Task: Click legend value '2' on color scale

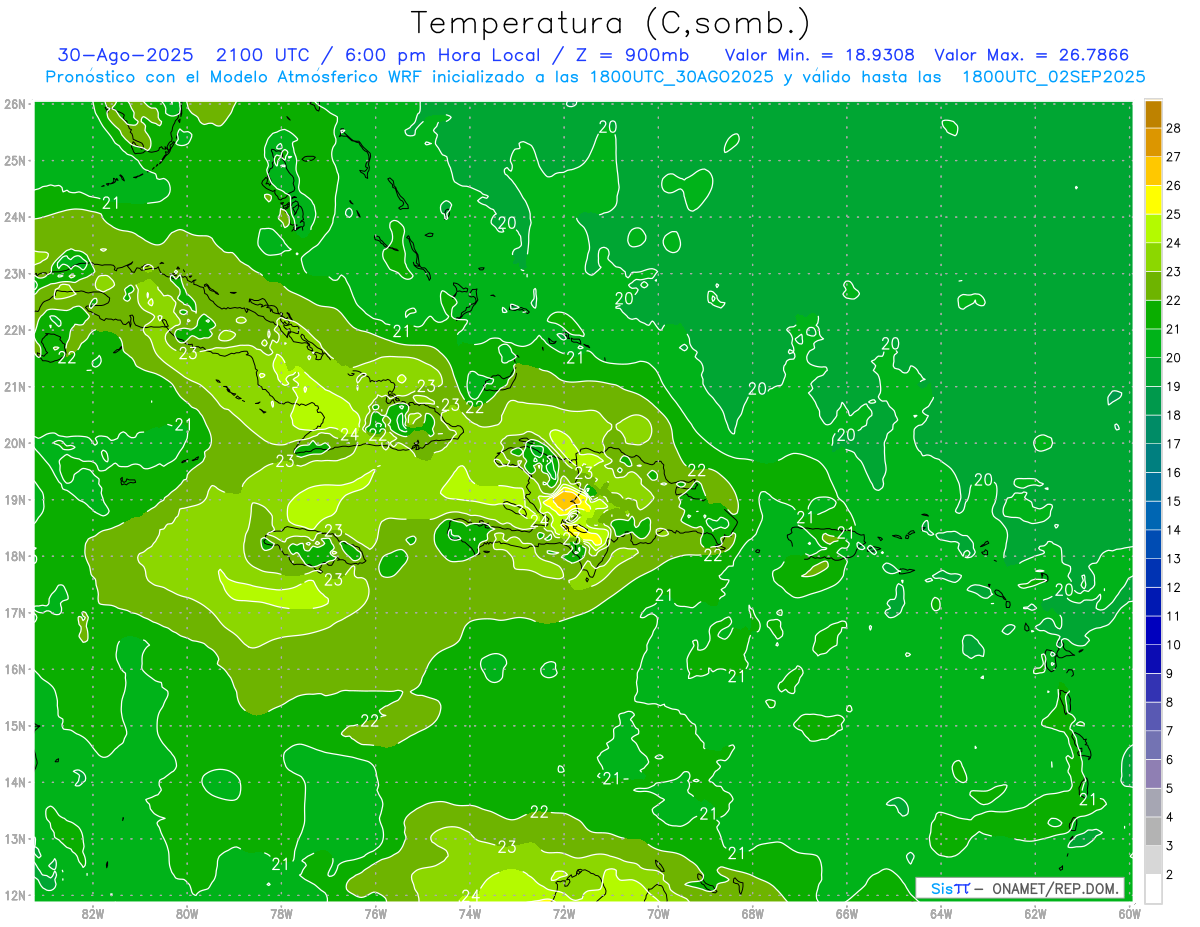Action: [x=1170, y=875]
